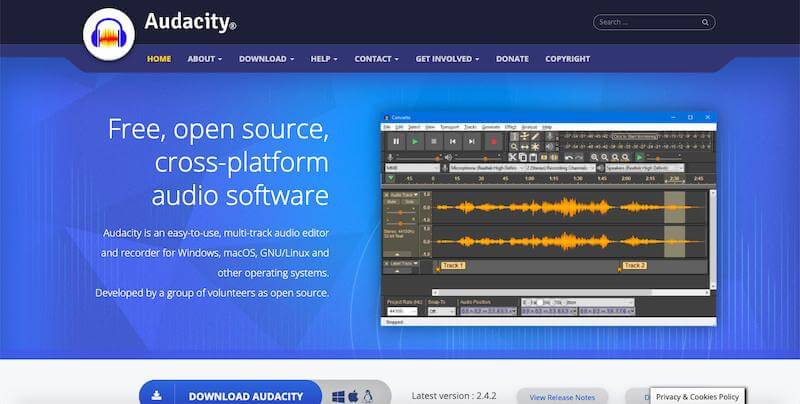Click the Paste clipboard icon
Viewport: 800px width, 404px height.
point(533,157)
